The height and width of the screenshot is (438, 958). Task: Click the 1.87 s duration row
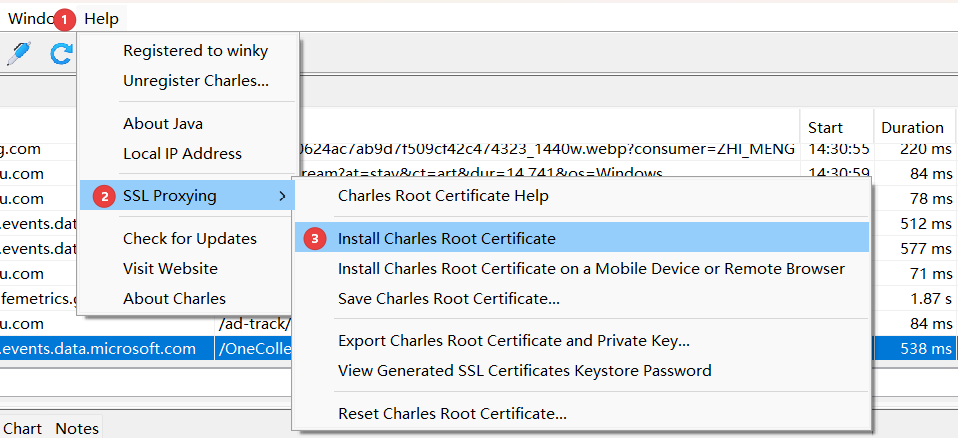[931, 299]
